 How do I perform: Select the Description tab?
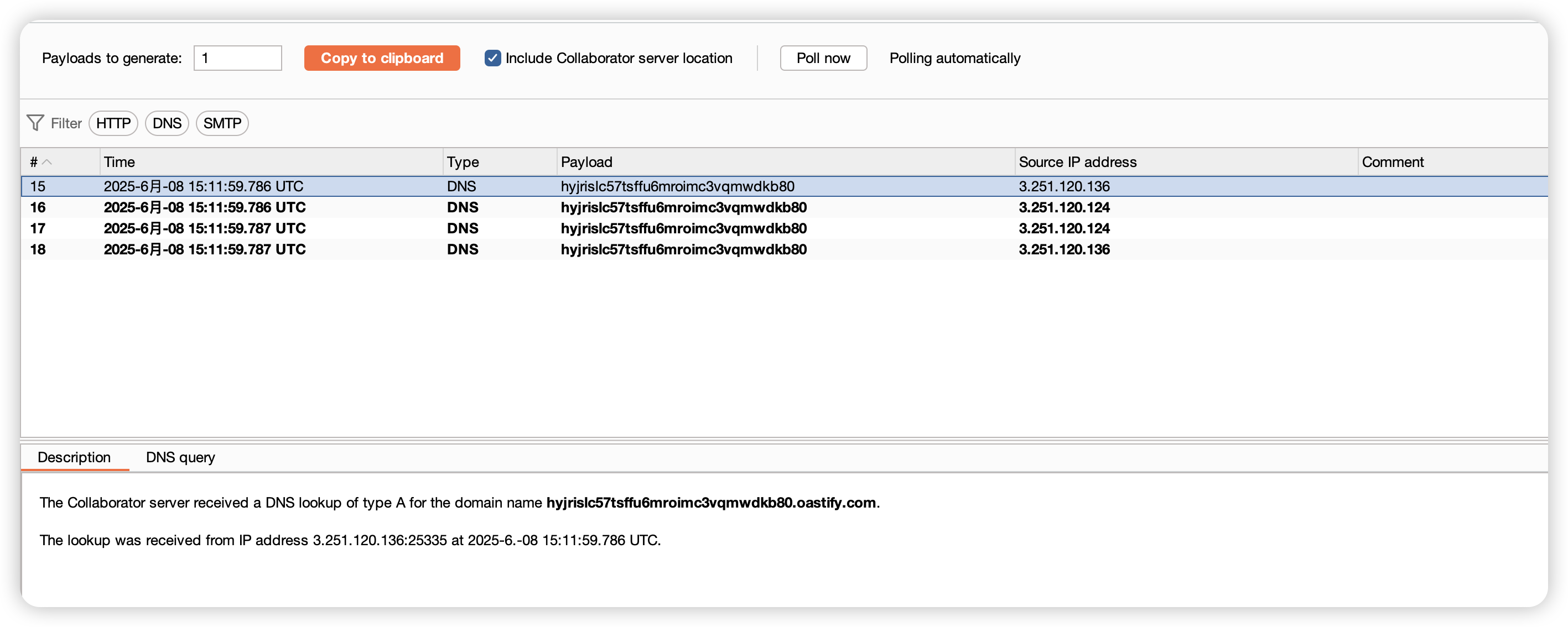point(74,457)
